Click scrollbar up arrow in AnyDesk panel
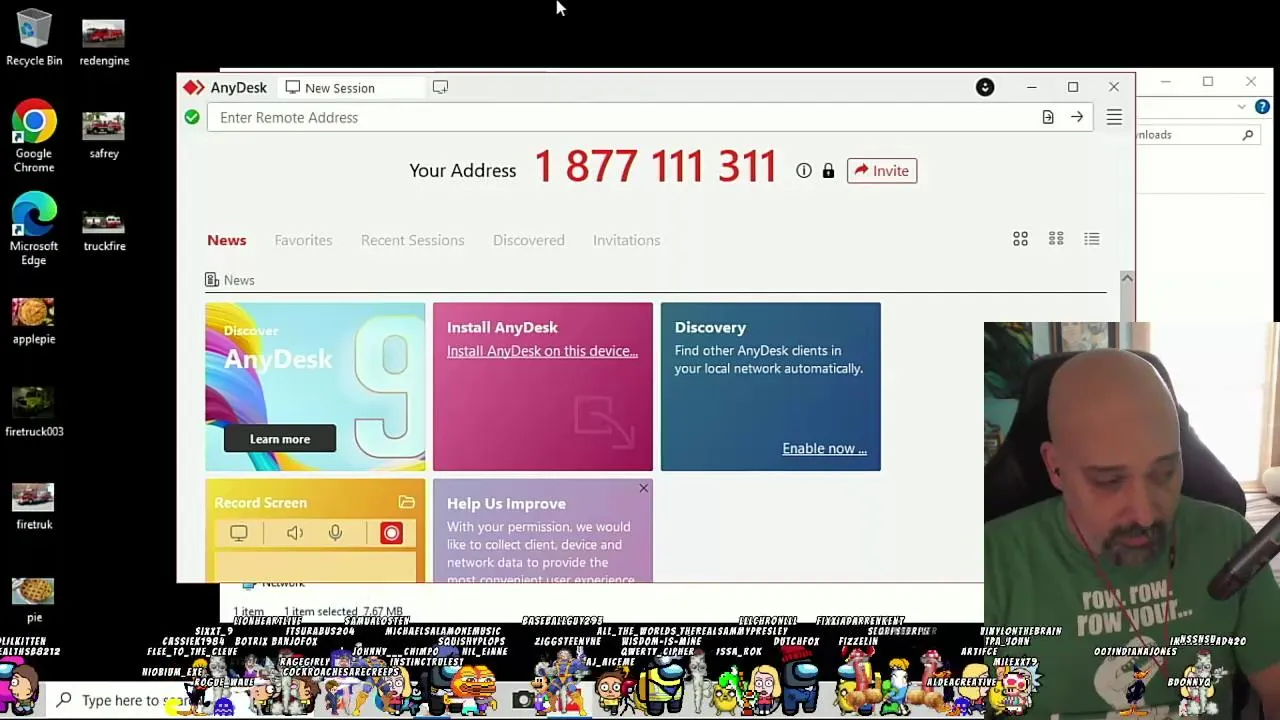Image resolution: width=1280 pixels, height=720 pixels. (x=1127, y=278)
